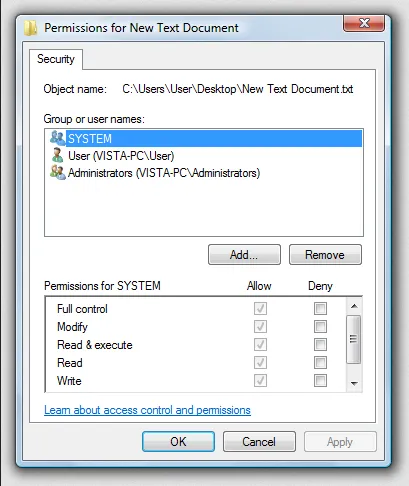409x486 pixels.
Task: Click the Add... button
Action: [x=244, y=255]
